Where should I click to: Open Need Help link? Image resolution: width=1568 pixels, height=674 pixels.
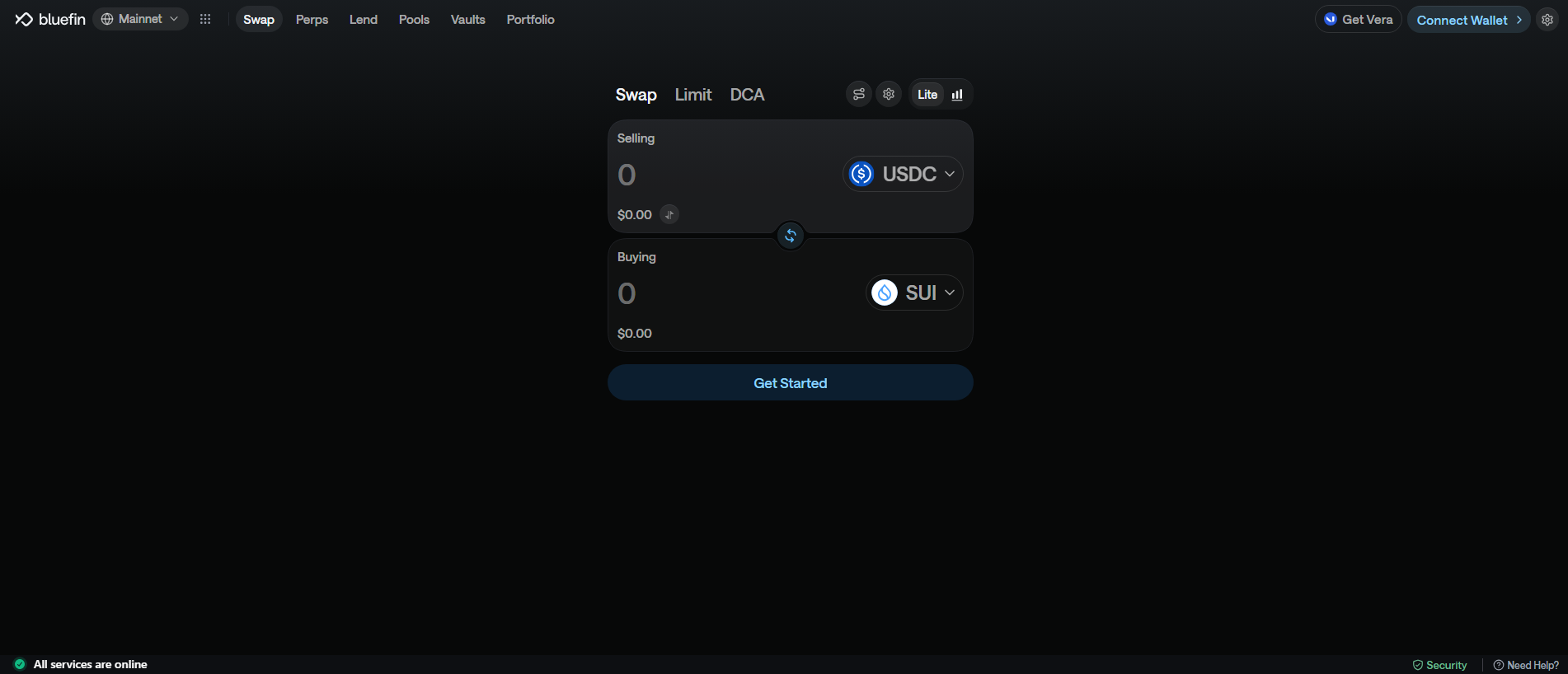(1526, 665)
